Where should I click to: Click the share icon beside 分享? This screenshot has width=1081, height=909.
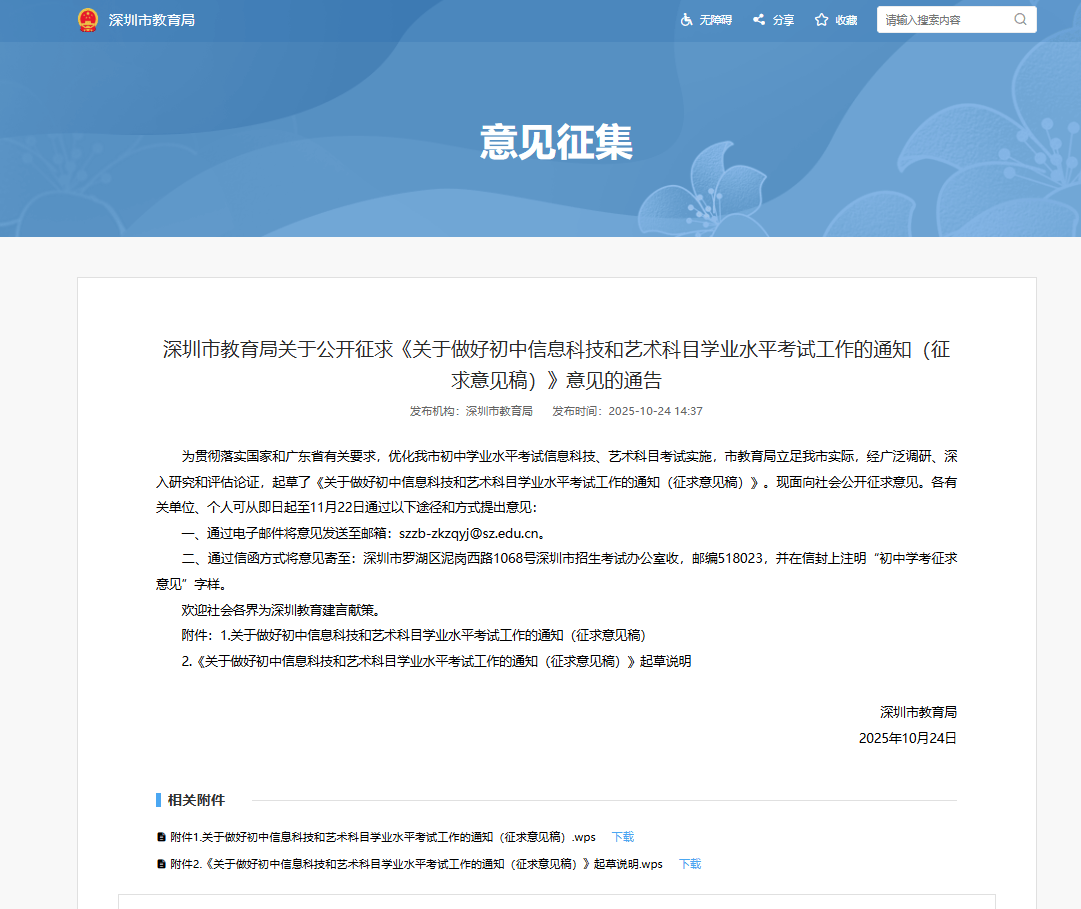point(759,20)
